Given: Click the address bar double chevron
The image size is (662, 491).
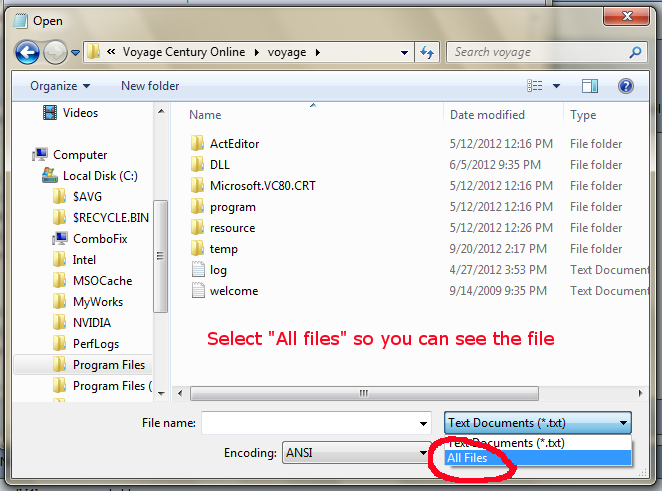Looking at the screenshot, I should [111, 52].
